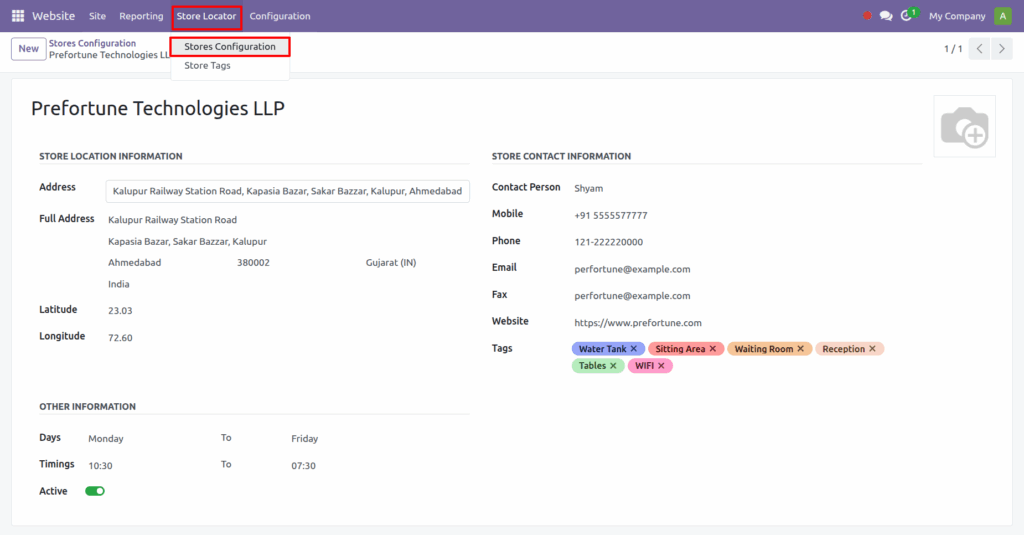
Task: Open the activities clock icon
Action: [908, 14]
